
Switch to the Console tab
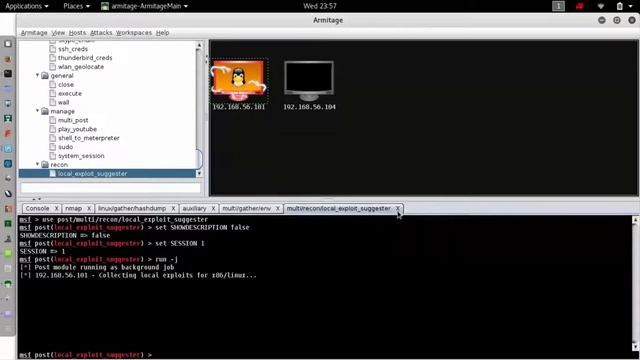coord(37,208)
